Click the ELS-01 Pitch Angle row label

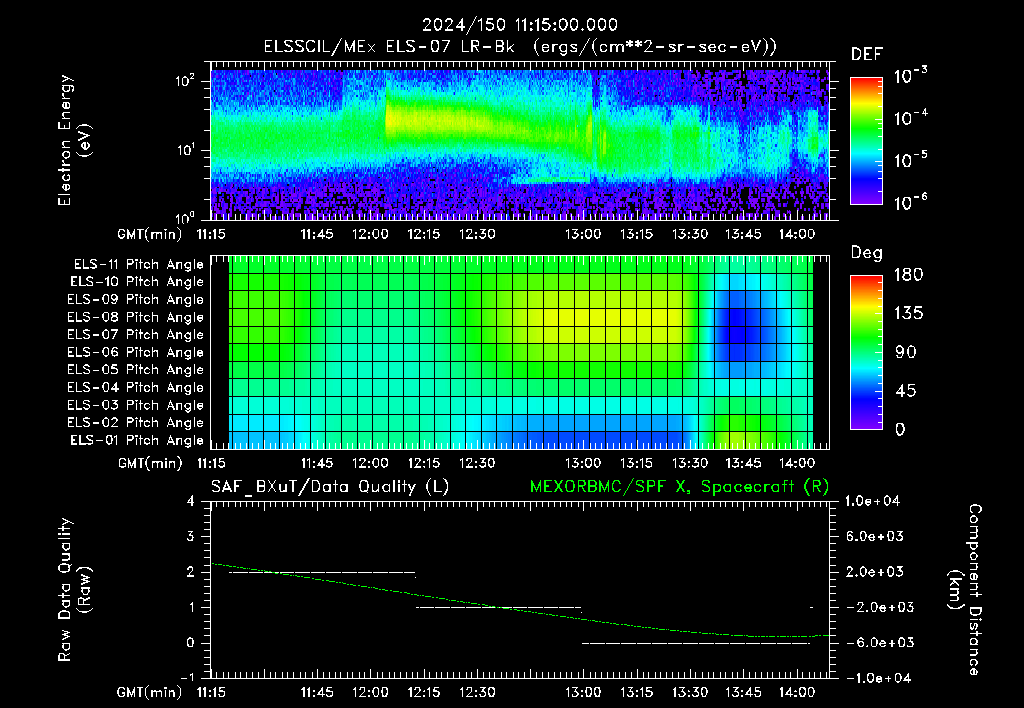pos(137,440)
